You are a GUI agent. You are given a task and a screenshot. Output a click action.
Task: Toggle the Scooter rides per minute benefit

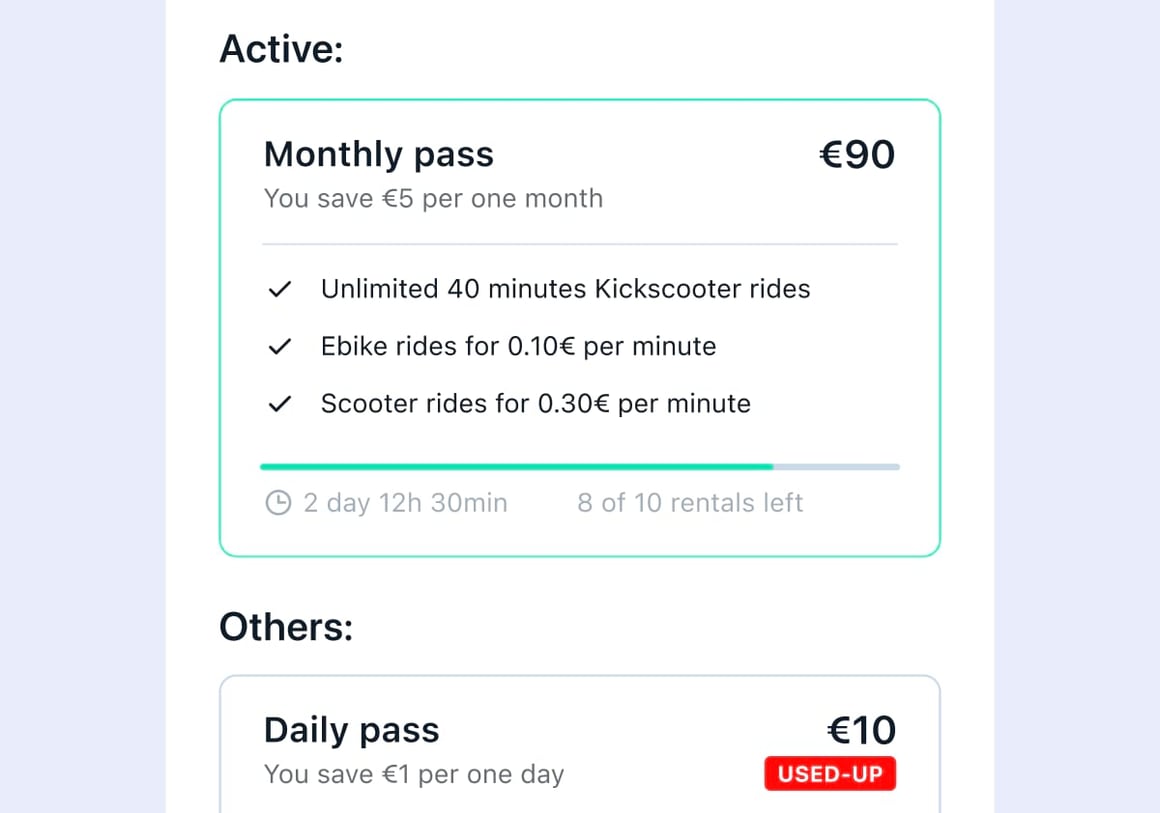[x=536, y=404]
